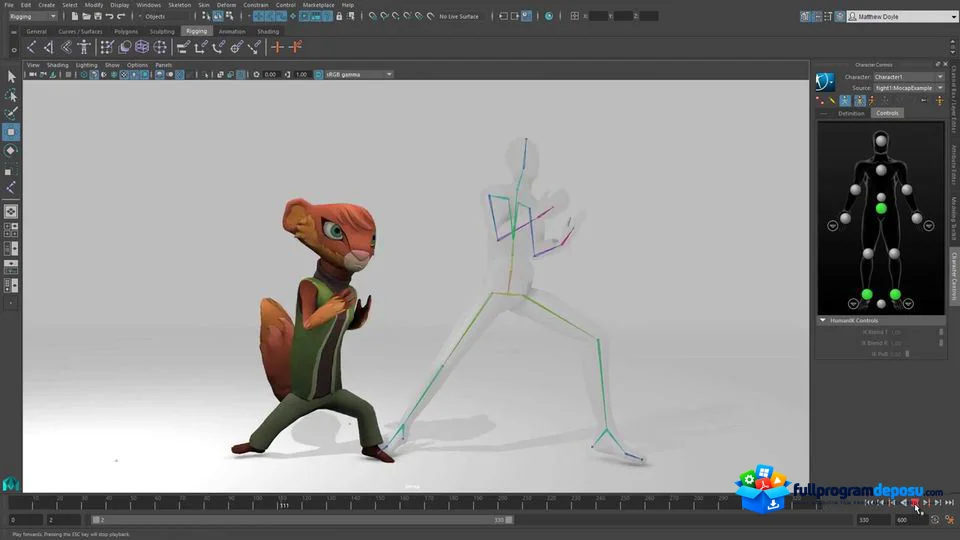Click the New Scene icon

pyautogui.click(x=75, y=16)
